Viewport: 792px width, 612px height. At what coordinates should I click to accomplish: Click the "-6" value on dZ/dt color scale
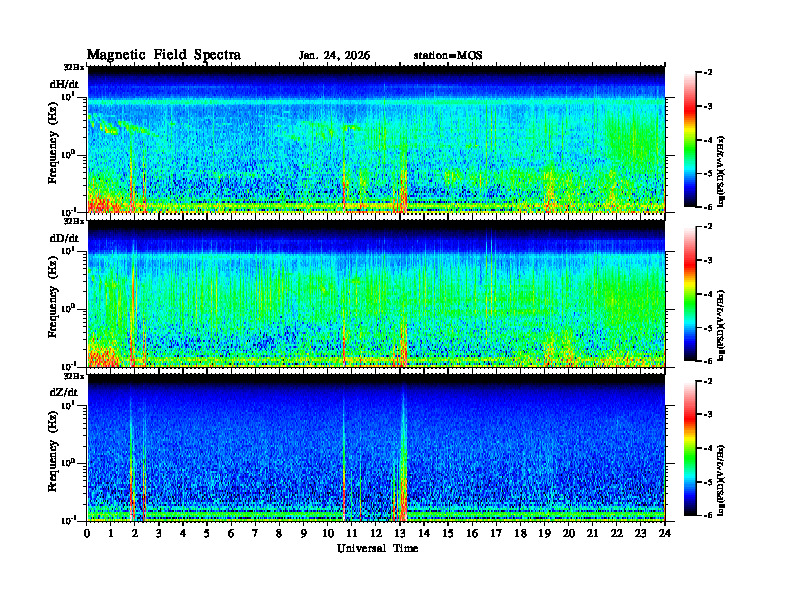tap(708, 516)
